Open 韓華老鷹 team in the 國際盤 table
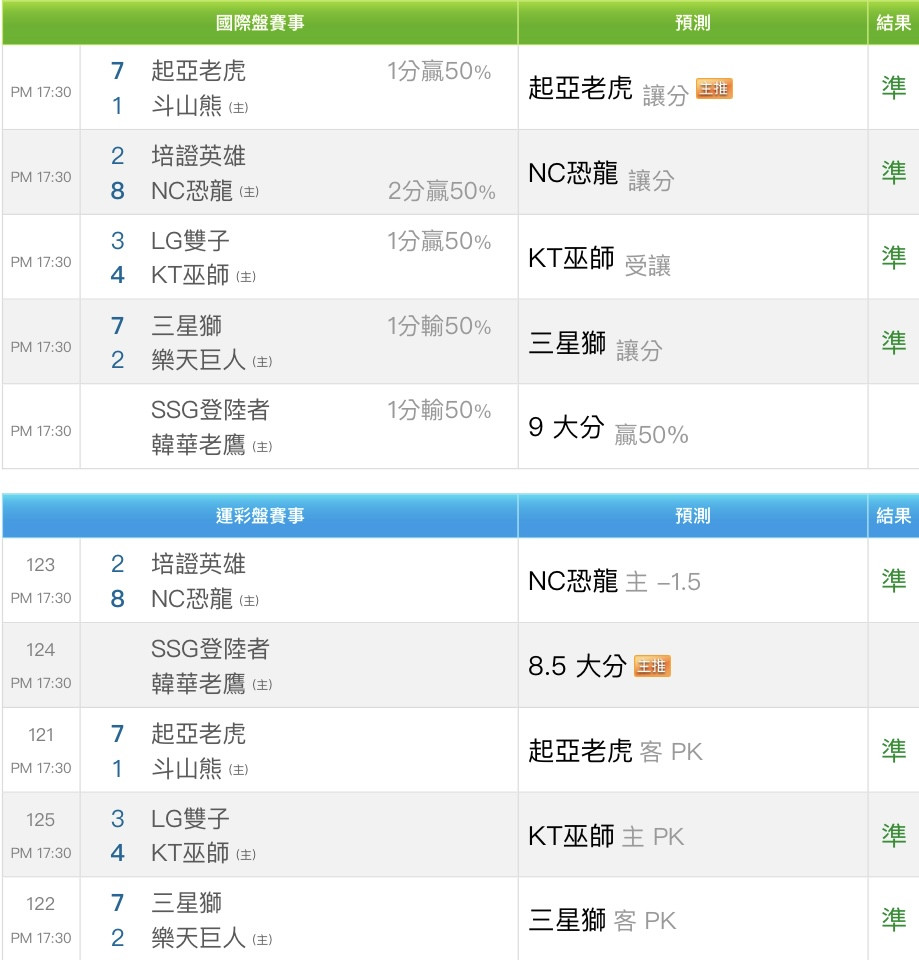The image size is (919, 960). point(198,444)
